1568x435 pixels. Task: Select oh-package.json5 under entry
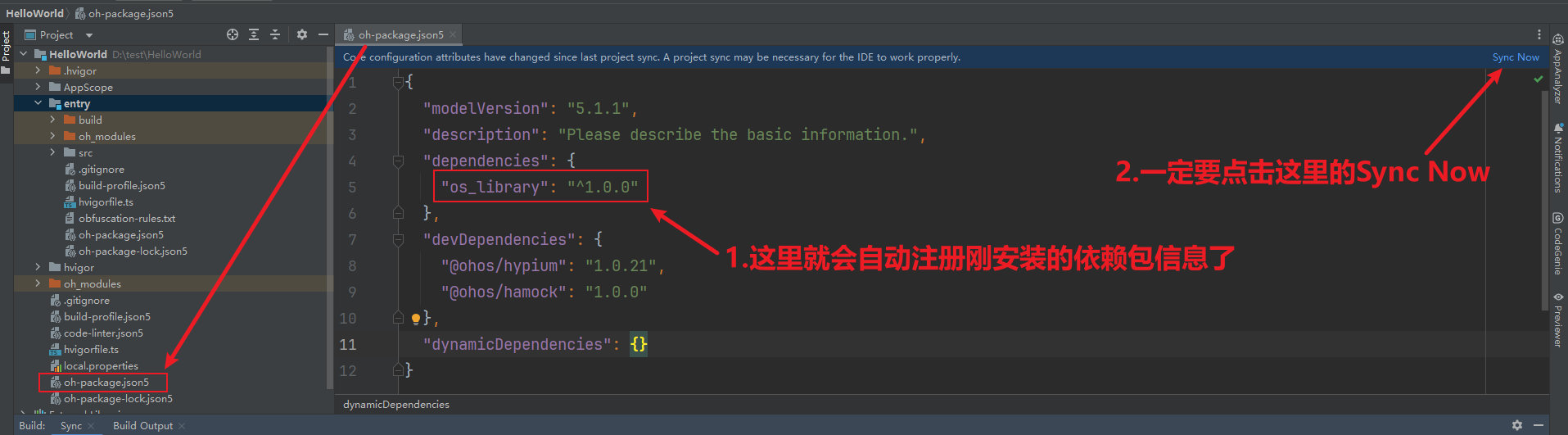coord(120,234)
